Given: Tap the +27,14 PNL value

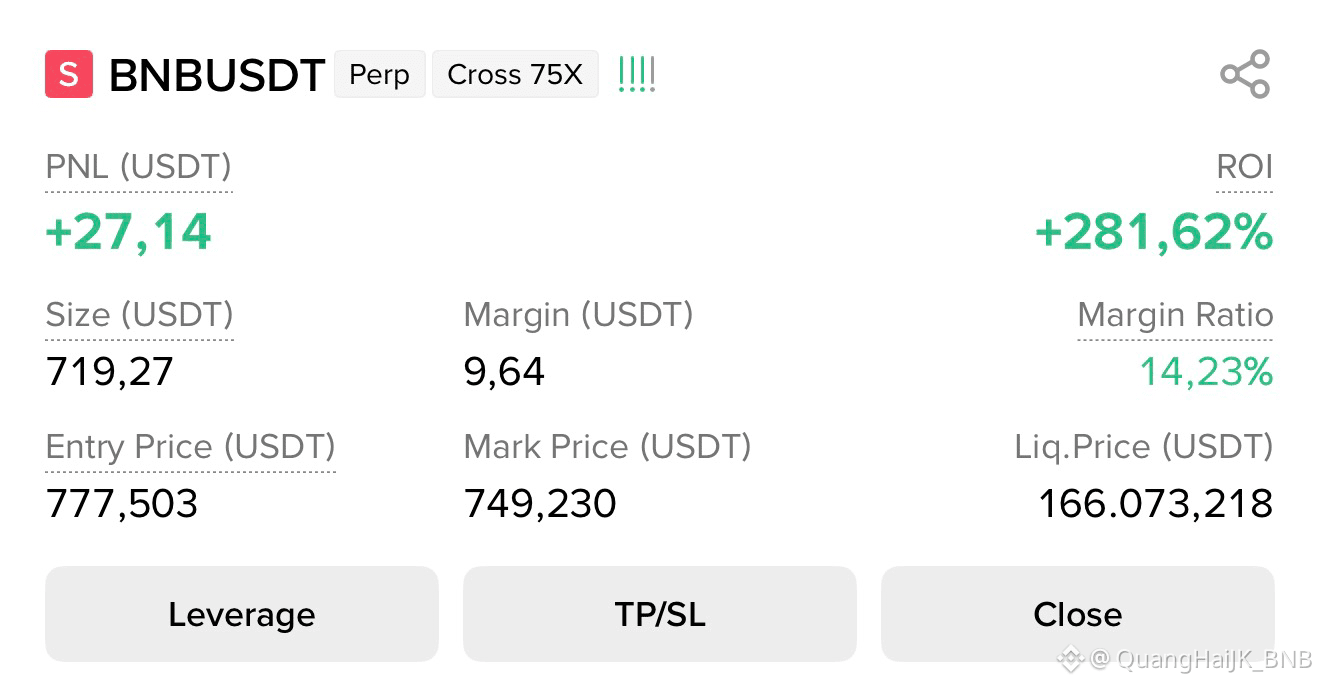Looking at the screenshot, I should 129,233.
